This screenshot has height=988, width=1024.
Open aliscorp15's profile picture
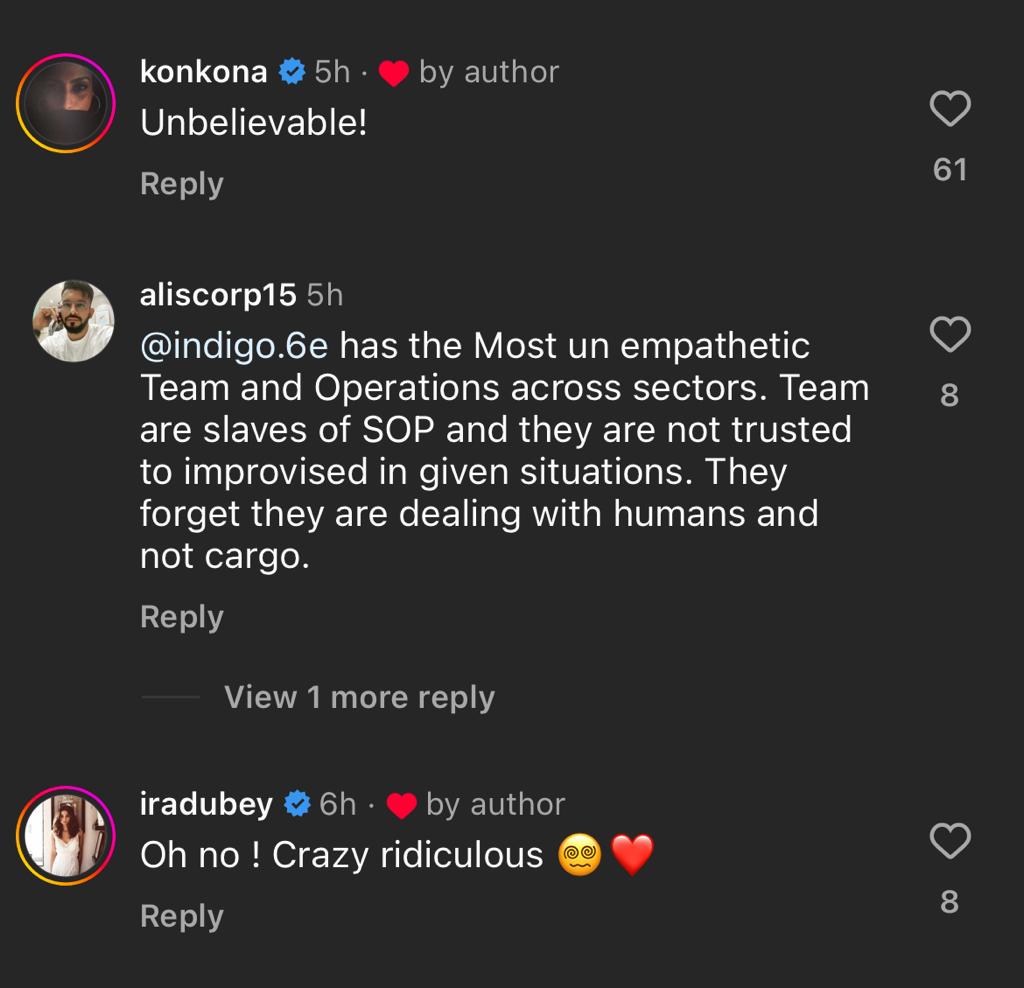tap(73, 320)
